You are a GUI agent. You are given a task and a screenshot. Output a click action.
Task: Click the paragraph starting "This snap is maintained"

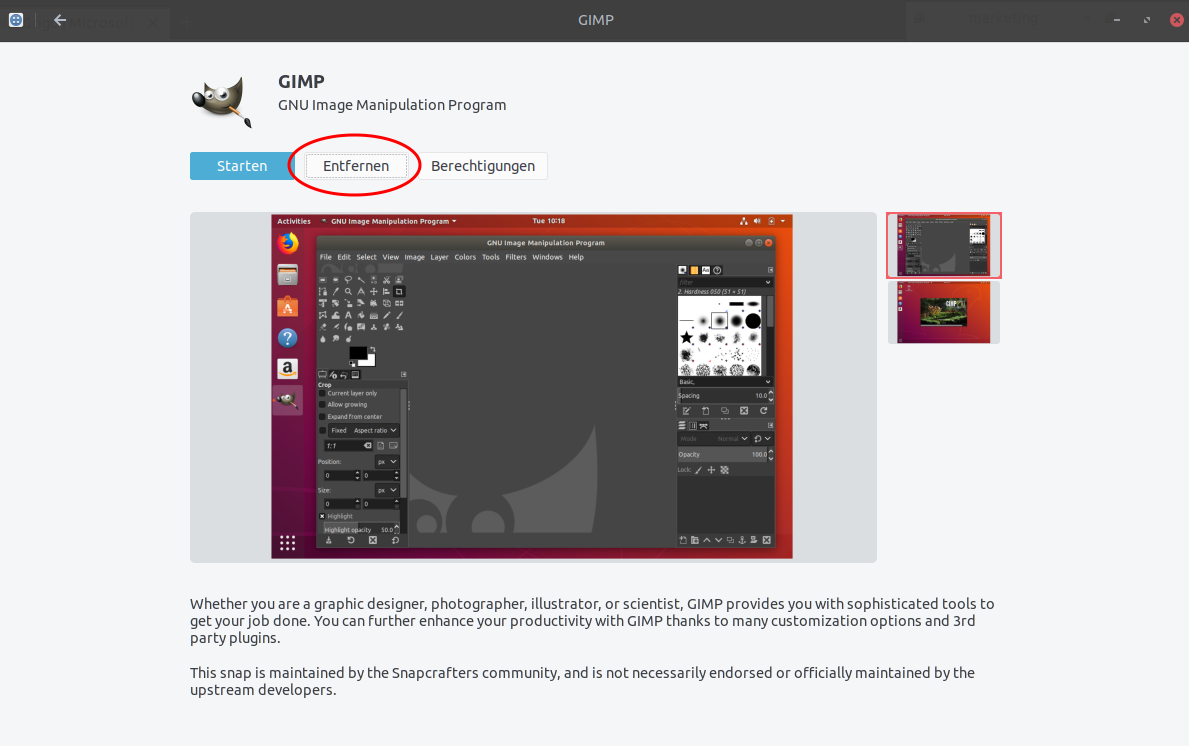click(x=582, y=681)
